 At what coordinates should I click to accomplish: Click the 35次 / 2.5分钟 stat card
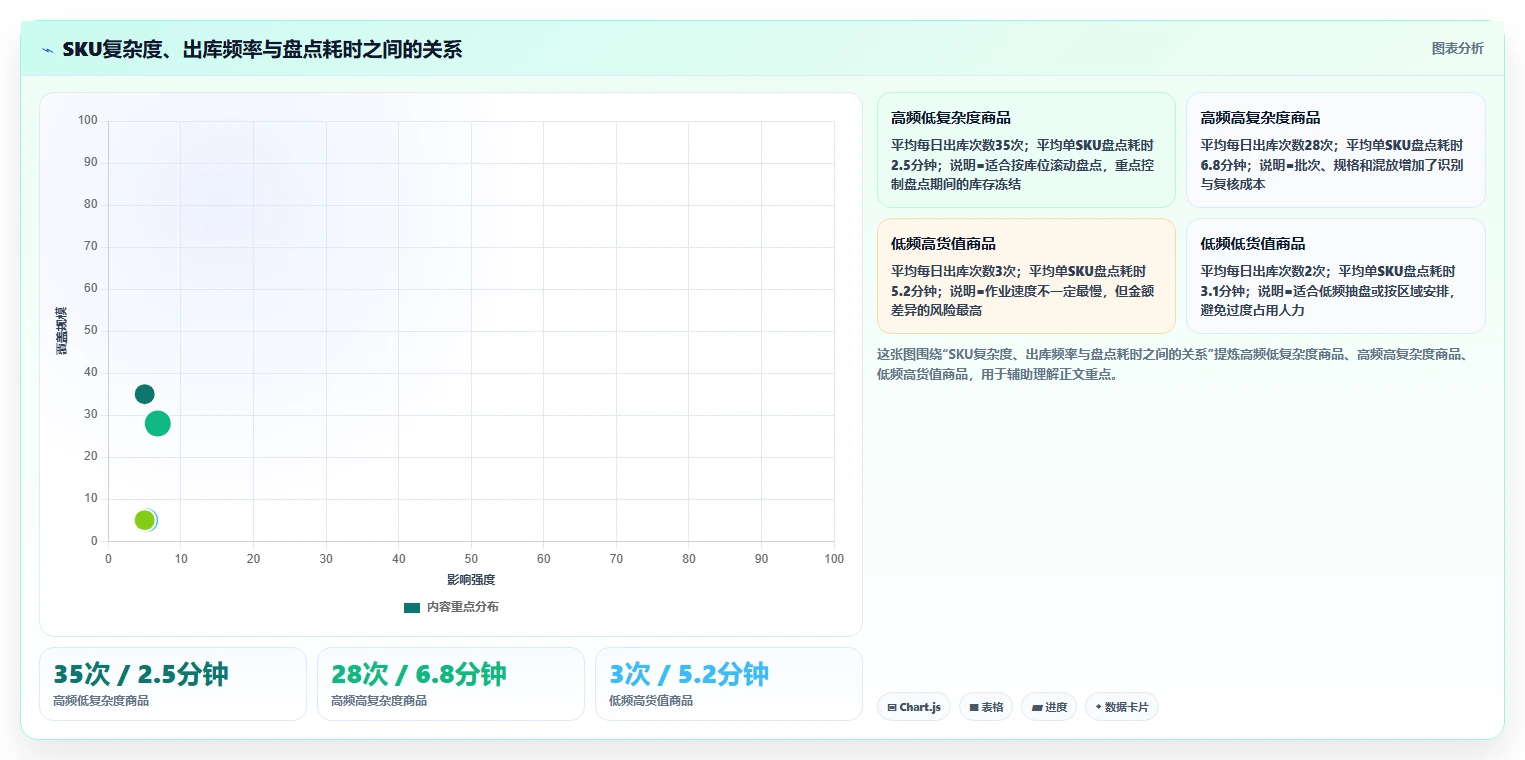(173, 684)
